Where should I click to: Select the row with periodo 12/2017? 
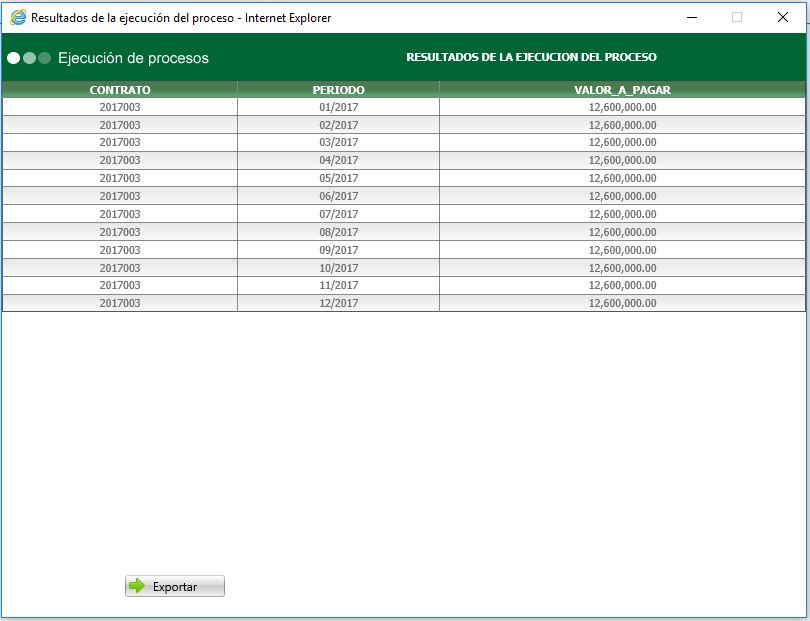[x=338, y=303]
